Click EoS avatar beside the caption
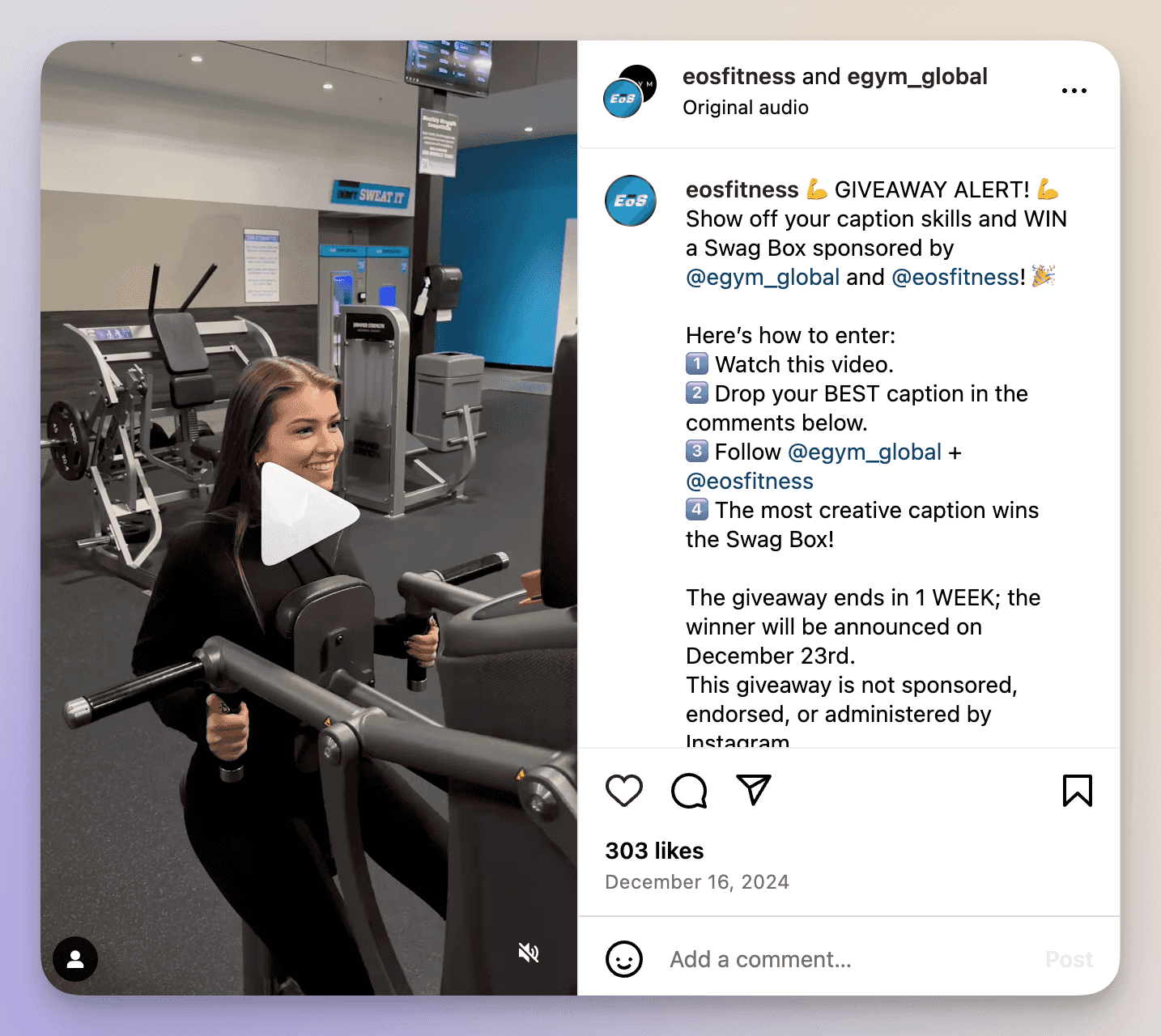The width and height of the screenshot is (1161, 1036). (630, 201)
